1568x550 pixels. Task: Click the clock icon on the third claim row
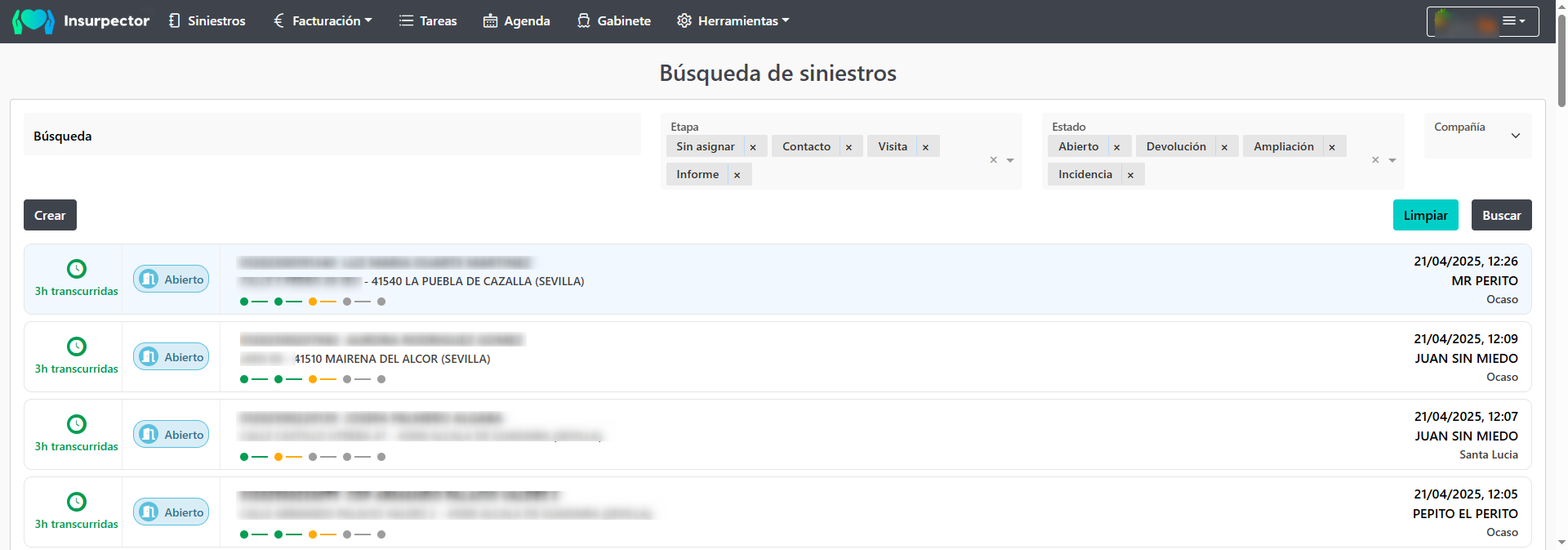click(x=76, y=424)
